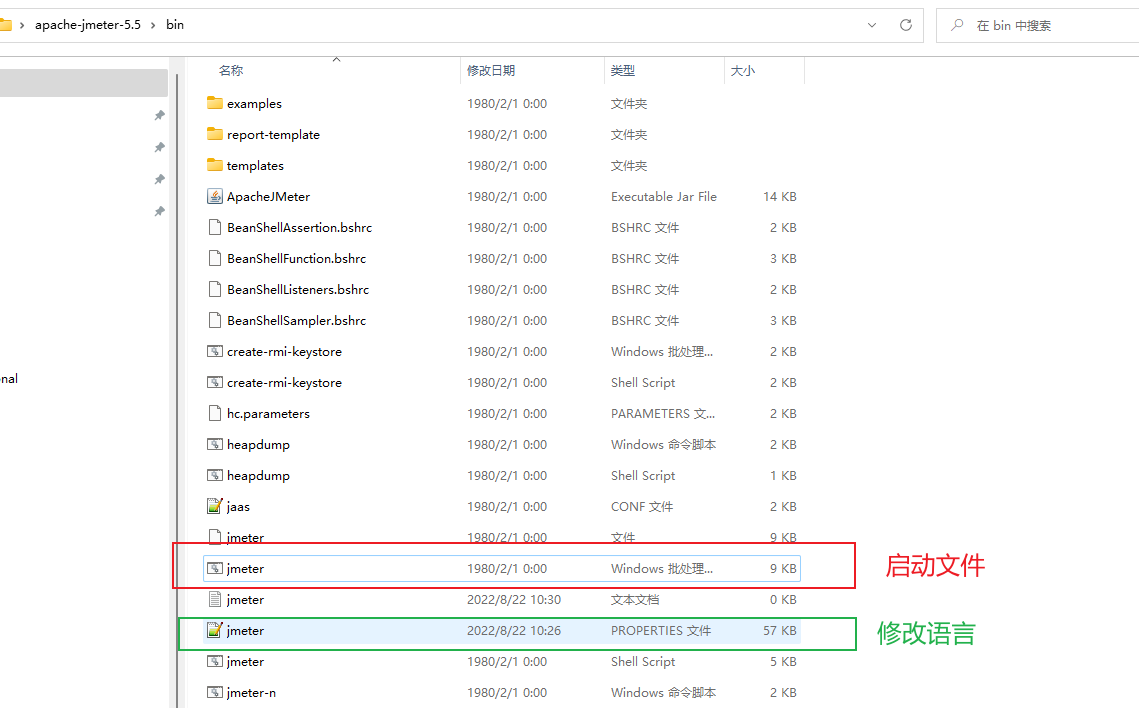Click the Executable Jar File type cell
The height and width of the screenshot is (708, 1139).
point(664,197)
